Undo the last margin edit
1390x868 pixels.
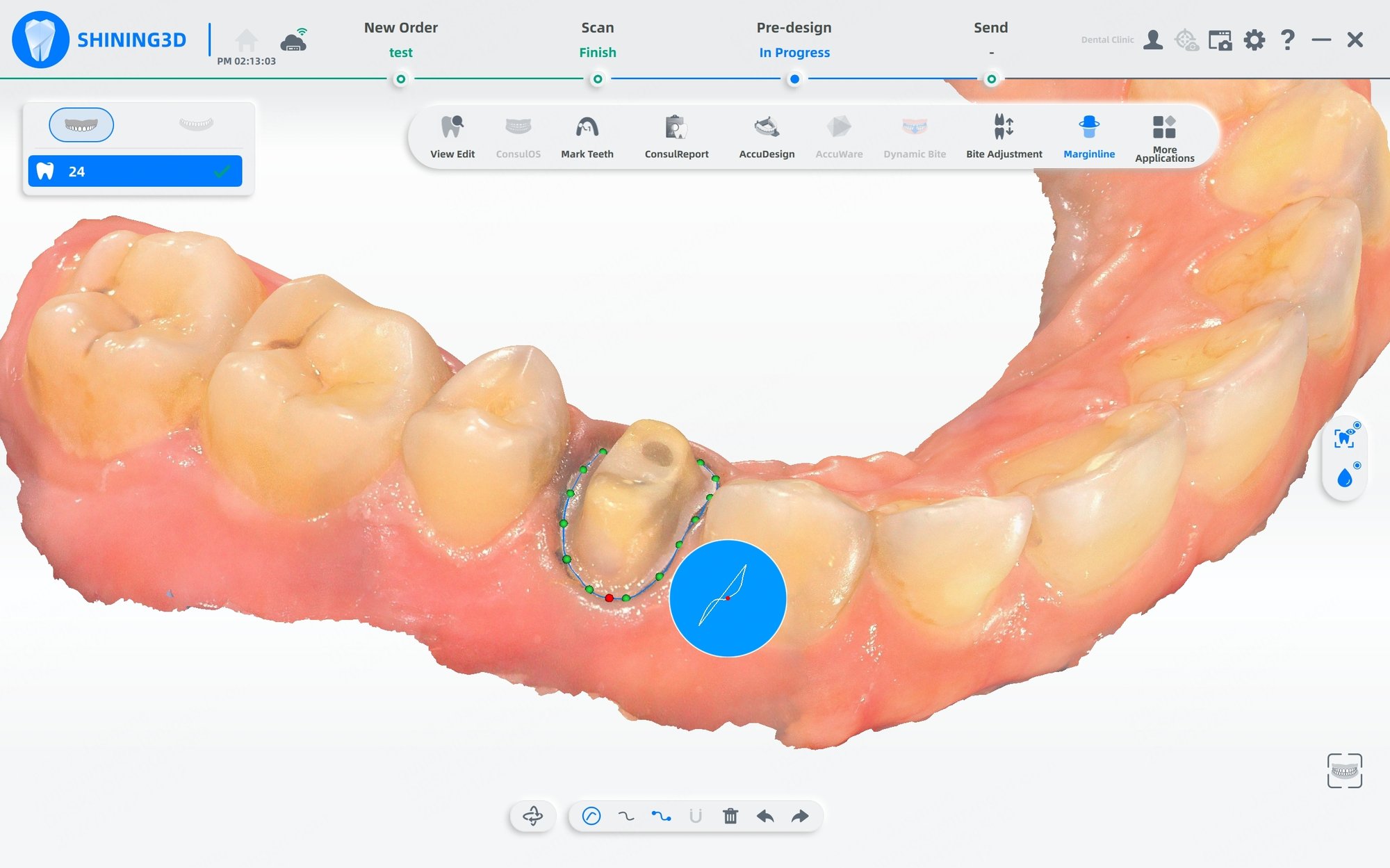764,817
